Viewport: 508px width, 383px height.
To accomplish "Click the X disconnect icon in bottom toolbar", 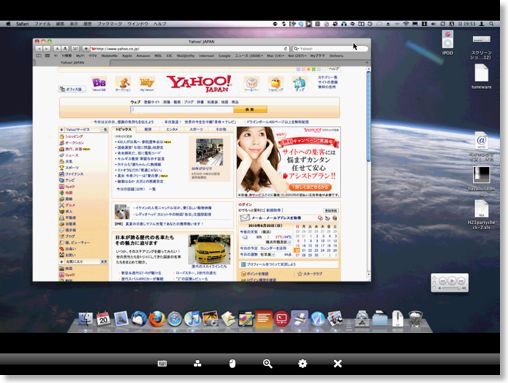I will pyautogui.click(x=338, y=364).
